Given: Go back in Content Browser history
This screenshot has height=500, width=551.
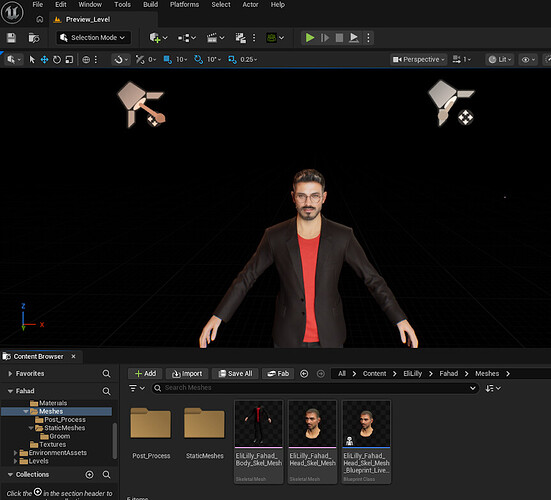Looking at the screenshot, I should click(x=304, y=374).
